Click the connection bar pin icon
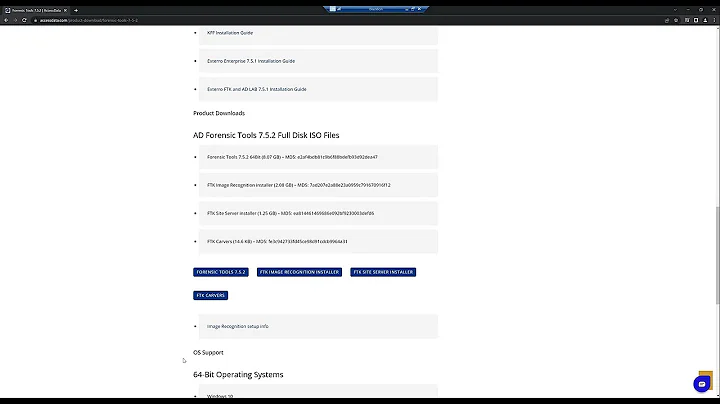 332,9
